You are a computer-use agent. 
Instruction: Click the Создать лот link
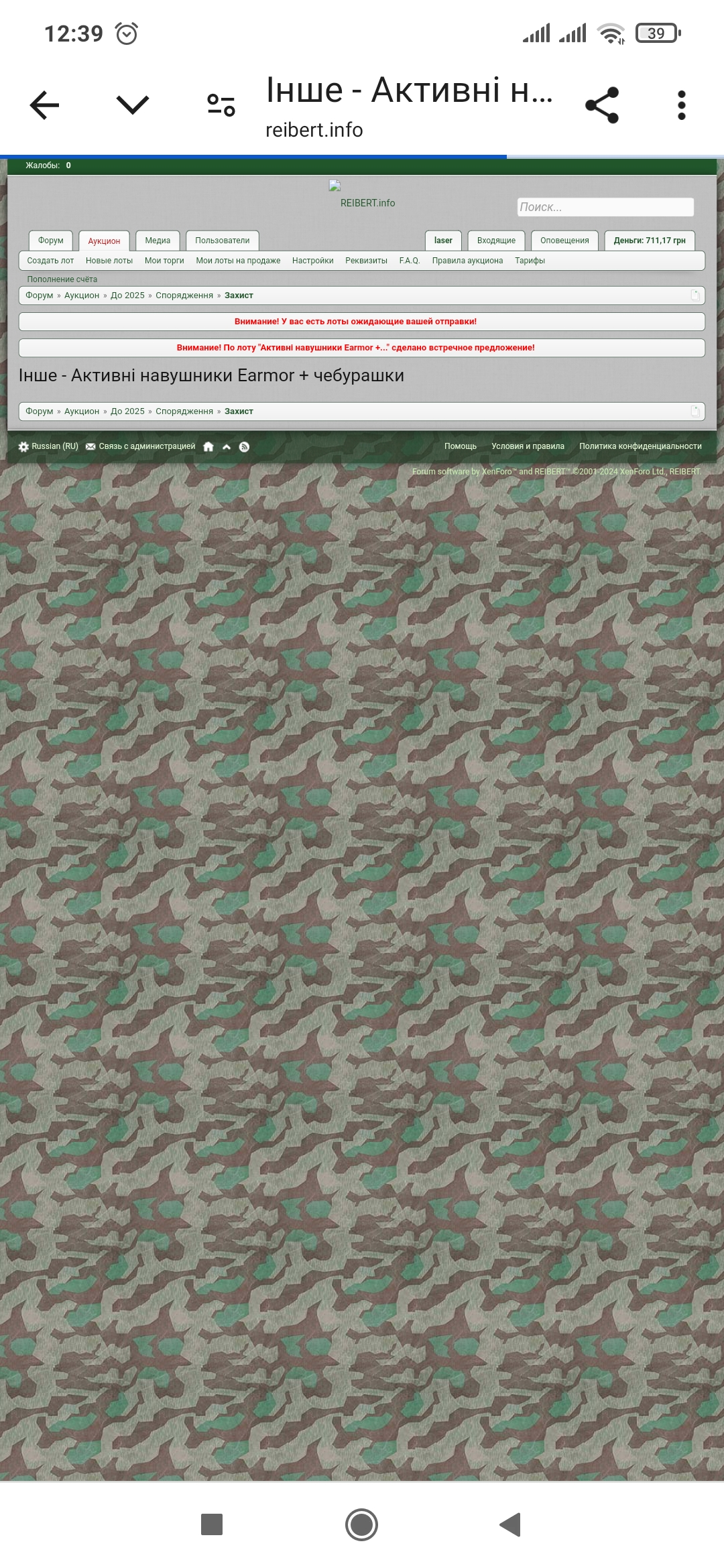(x=50, y=261)
